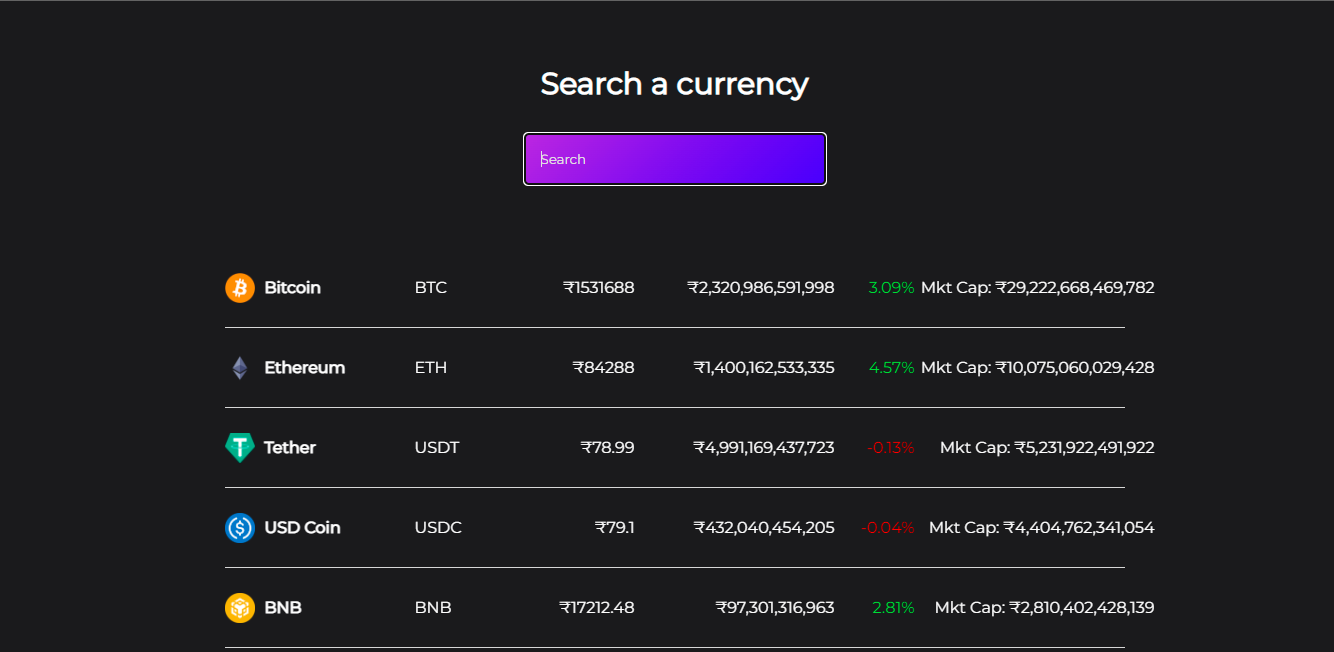Click the USD Coin blue icon
The width and height of the screenshot is (1334, 652).
(x=240, y=527)
